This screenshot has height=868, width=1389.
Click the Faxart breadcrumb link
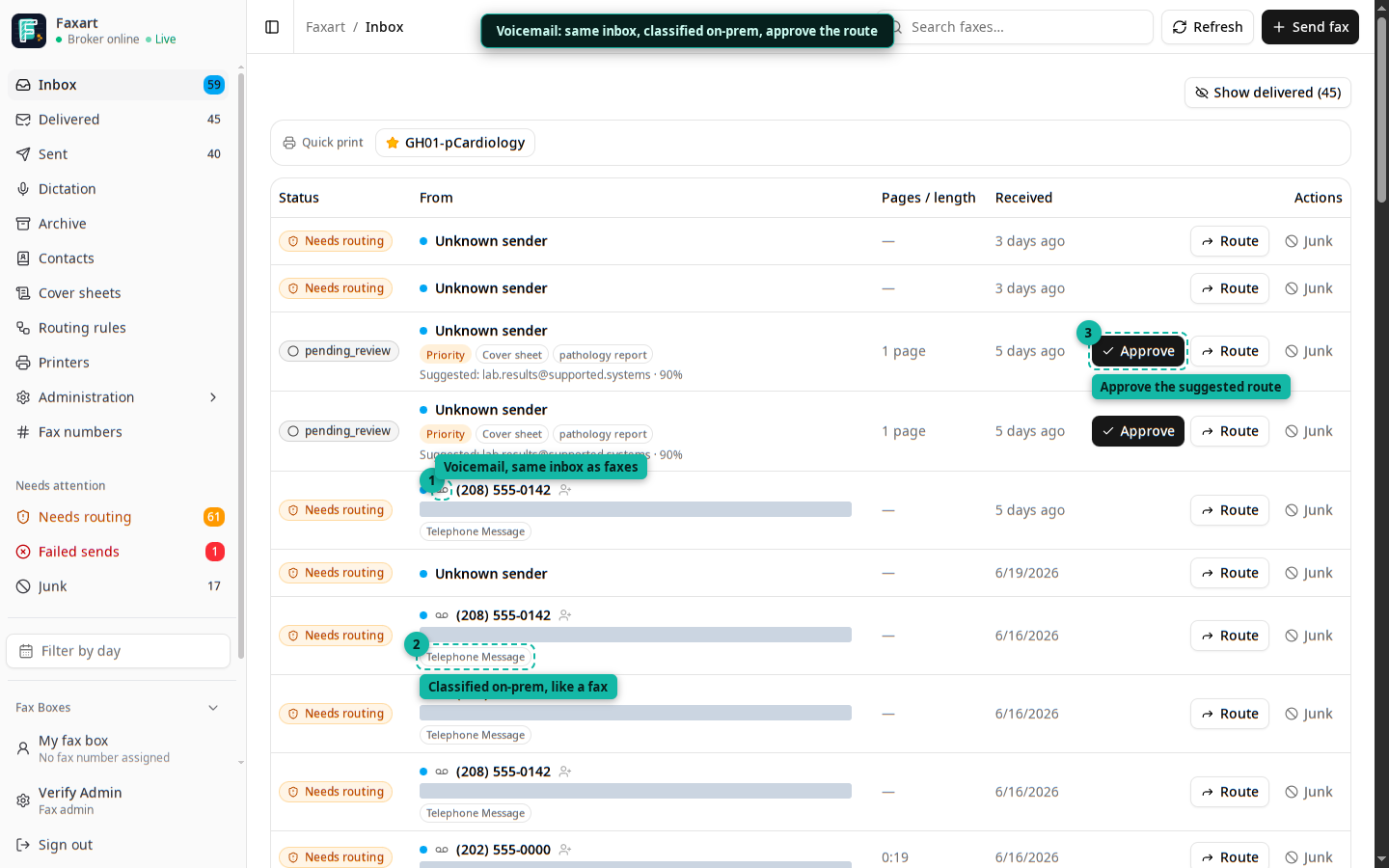325,27
